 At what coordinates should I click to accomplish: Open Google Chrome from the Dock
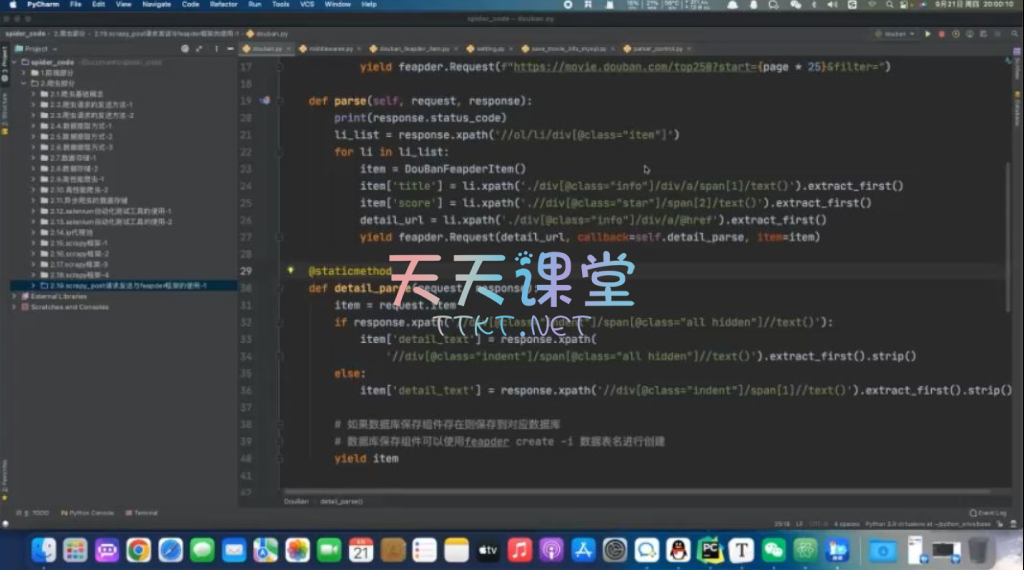point(139,549)
